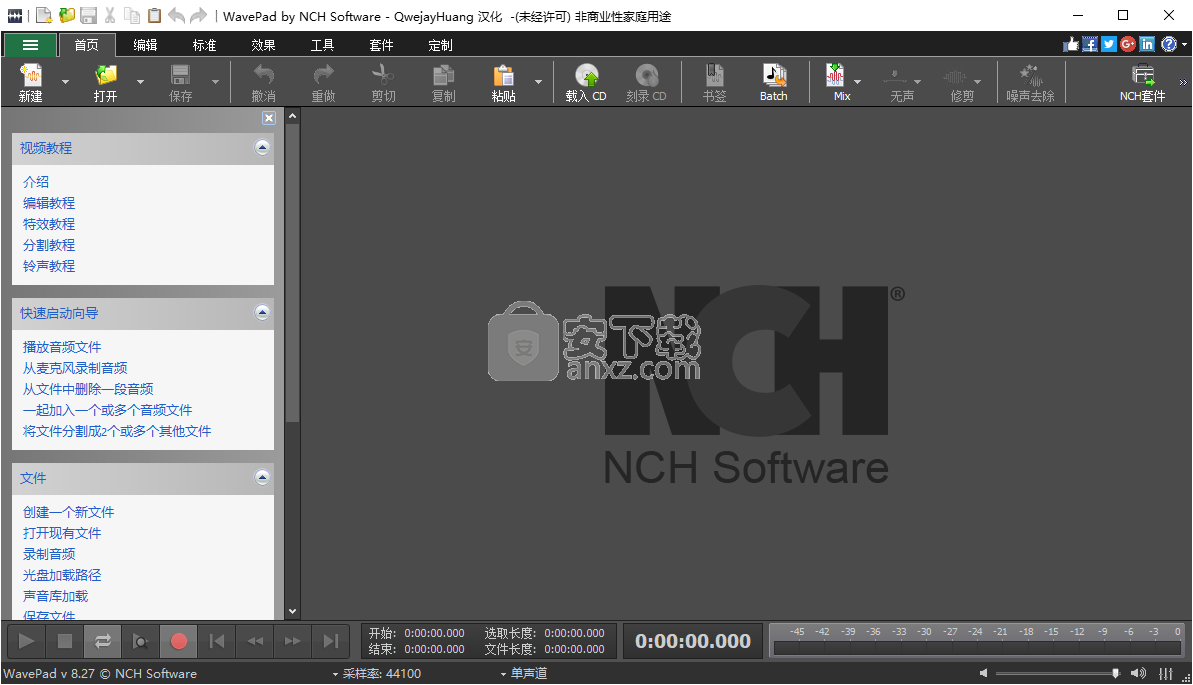
Task: Switch to the 套件 tab
Action: (x=381, y=45)
